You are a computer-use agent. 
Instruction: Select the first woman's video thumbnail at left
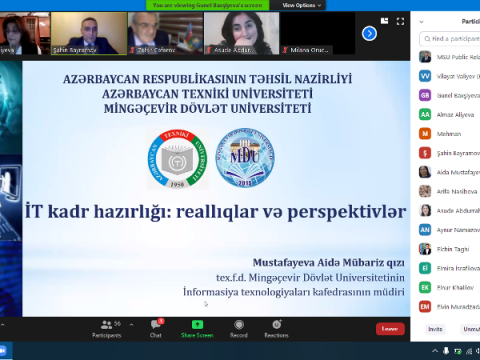pos(25,33)
